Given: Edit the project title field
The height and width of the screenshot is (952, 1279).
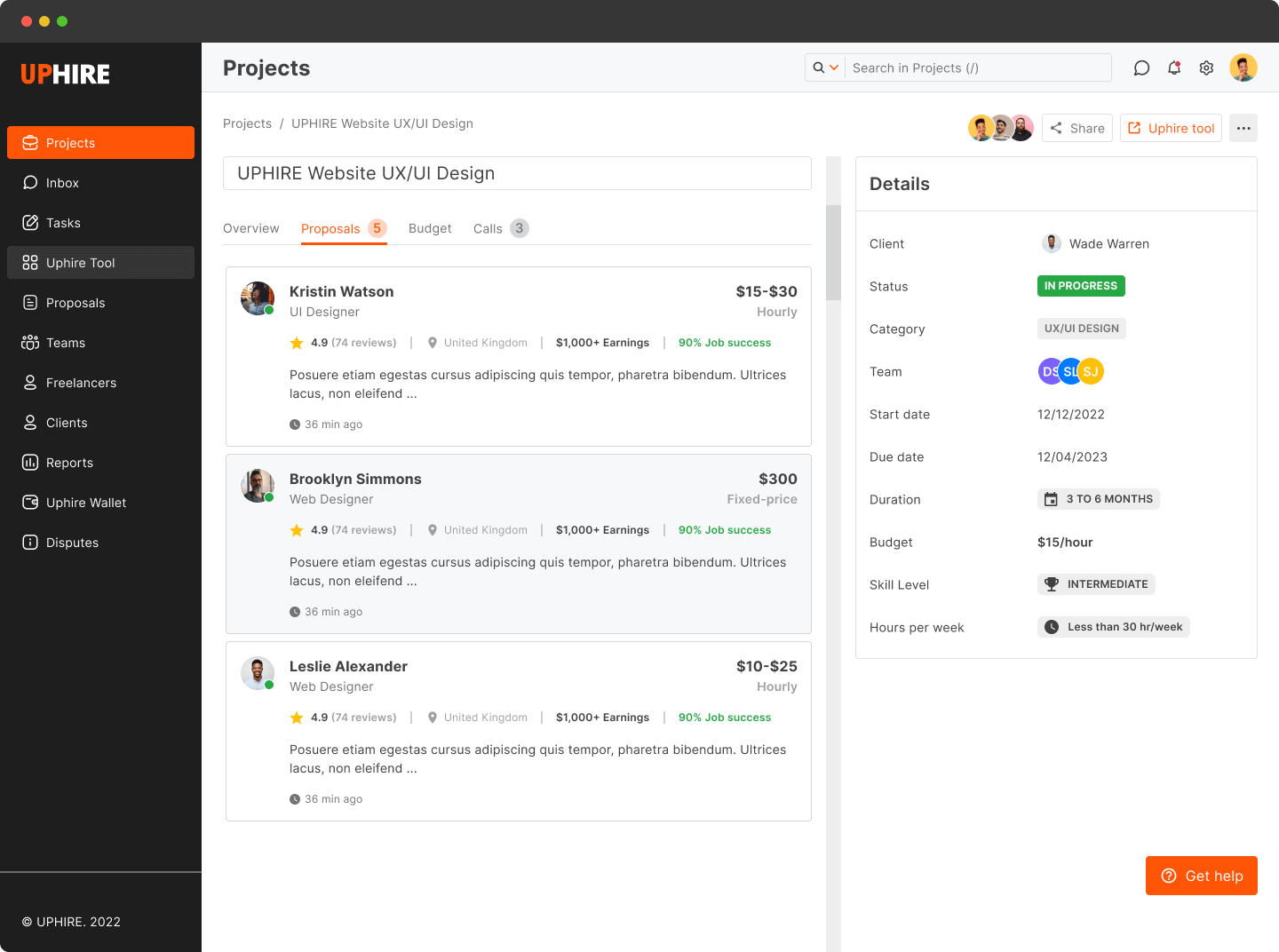Looking at the screenshot, I should (x=517, y=173).
